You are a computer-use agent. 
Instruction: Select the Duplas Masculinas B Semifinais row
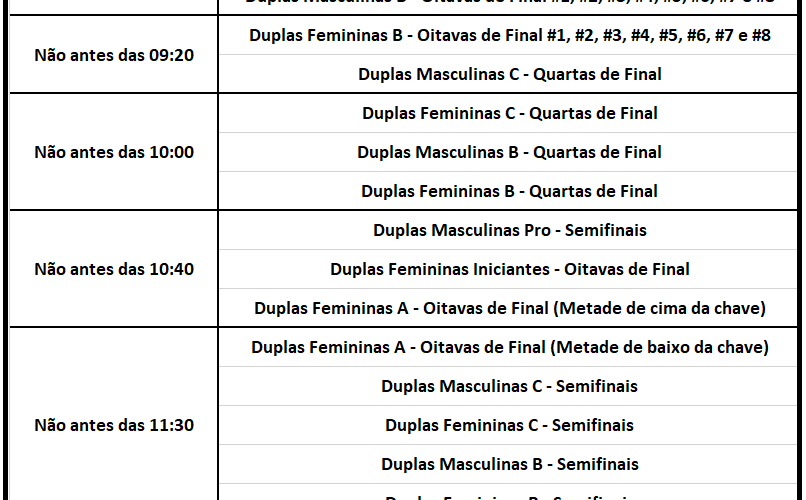pos(509,464)
